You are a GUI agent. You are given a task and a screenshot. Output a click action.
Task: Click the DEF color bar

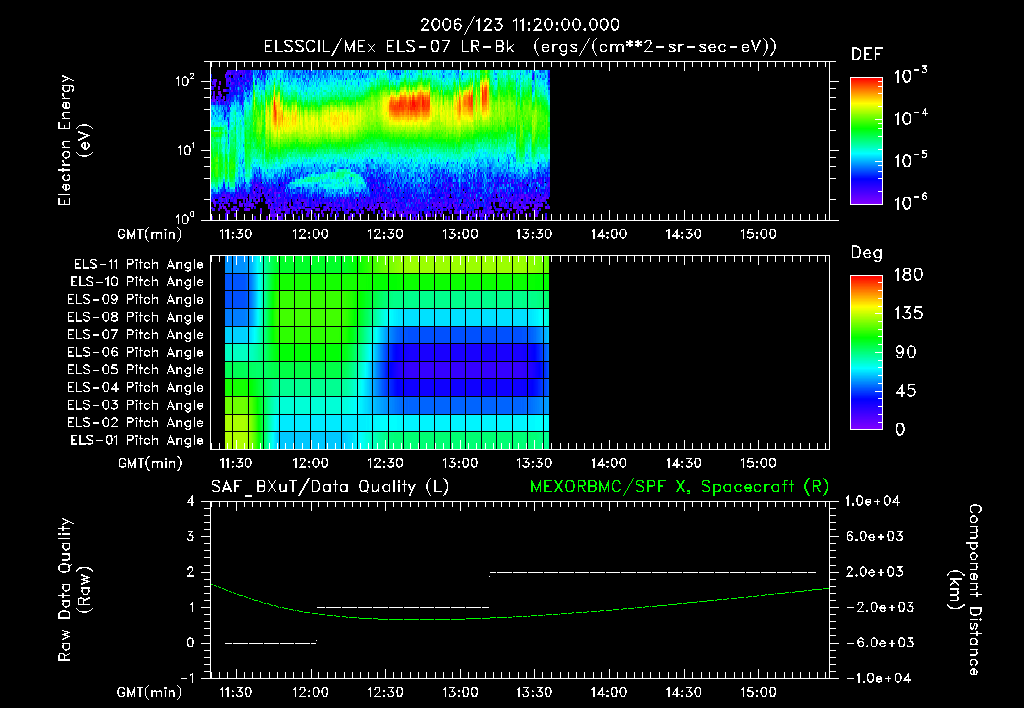(866, 141)
